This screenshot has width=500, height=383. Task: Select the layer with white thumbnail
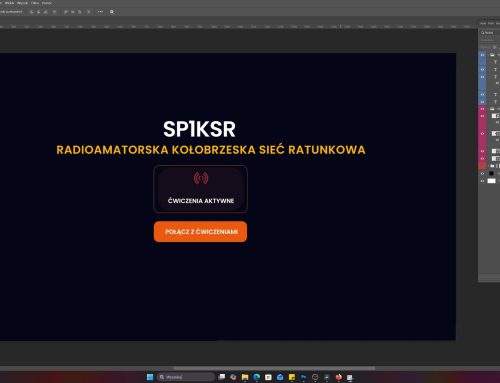coord(492,181)
